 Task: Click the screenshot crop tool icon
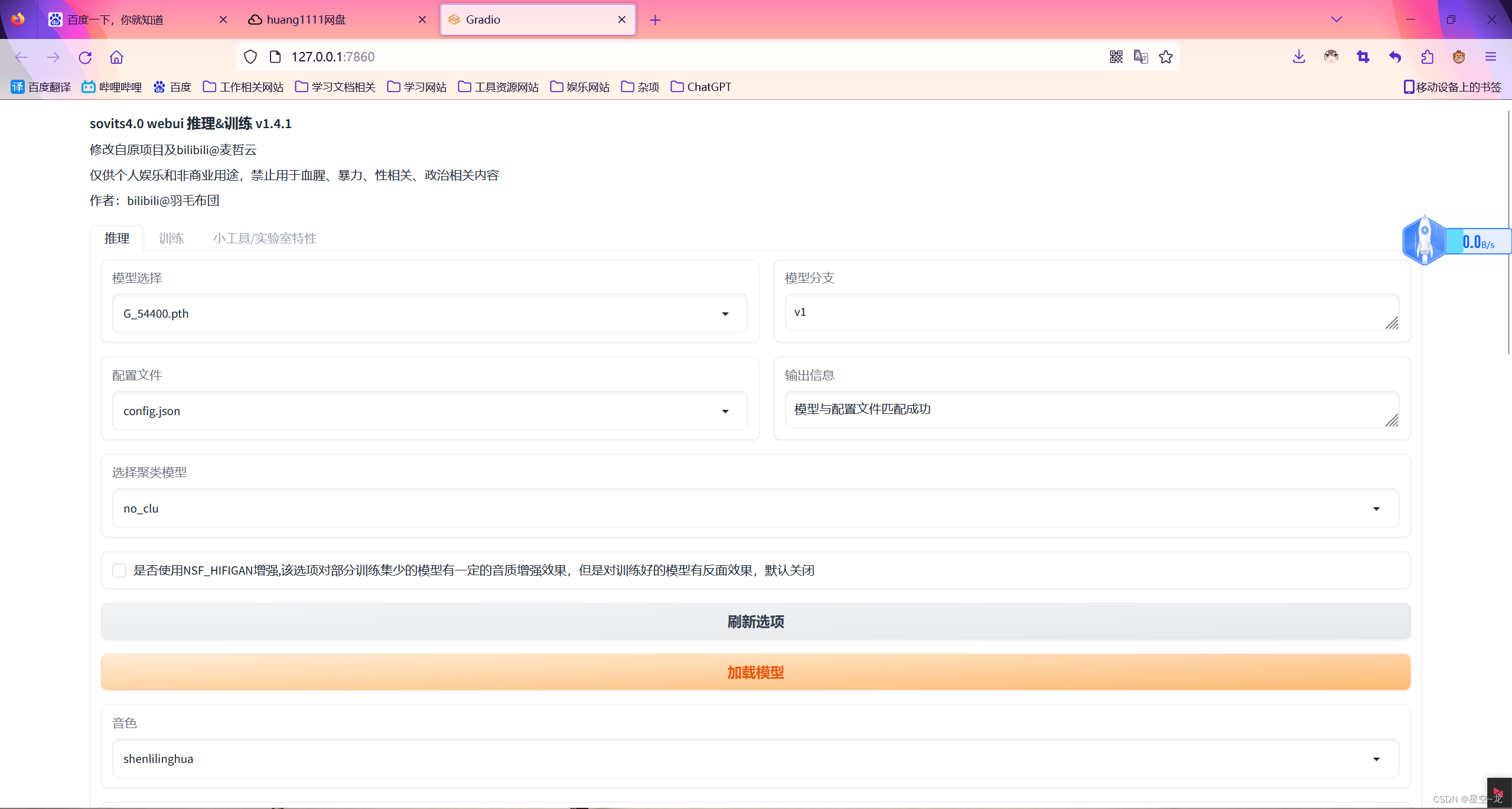[1363, 57]
